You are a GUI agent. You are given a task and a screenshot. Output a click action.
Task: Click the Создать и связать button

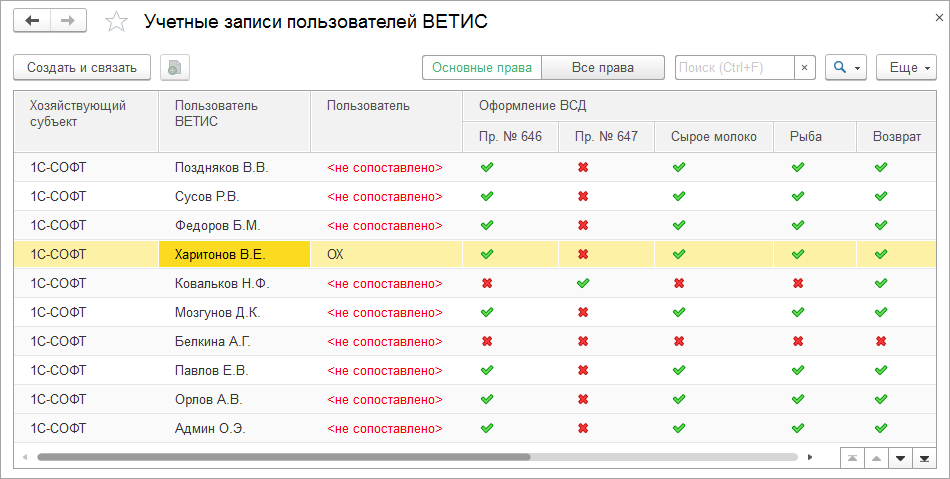pyautogui.click(x=82, y=68)
